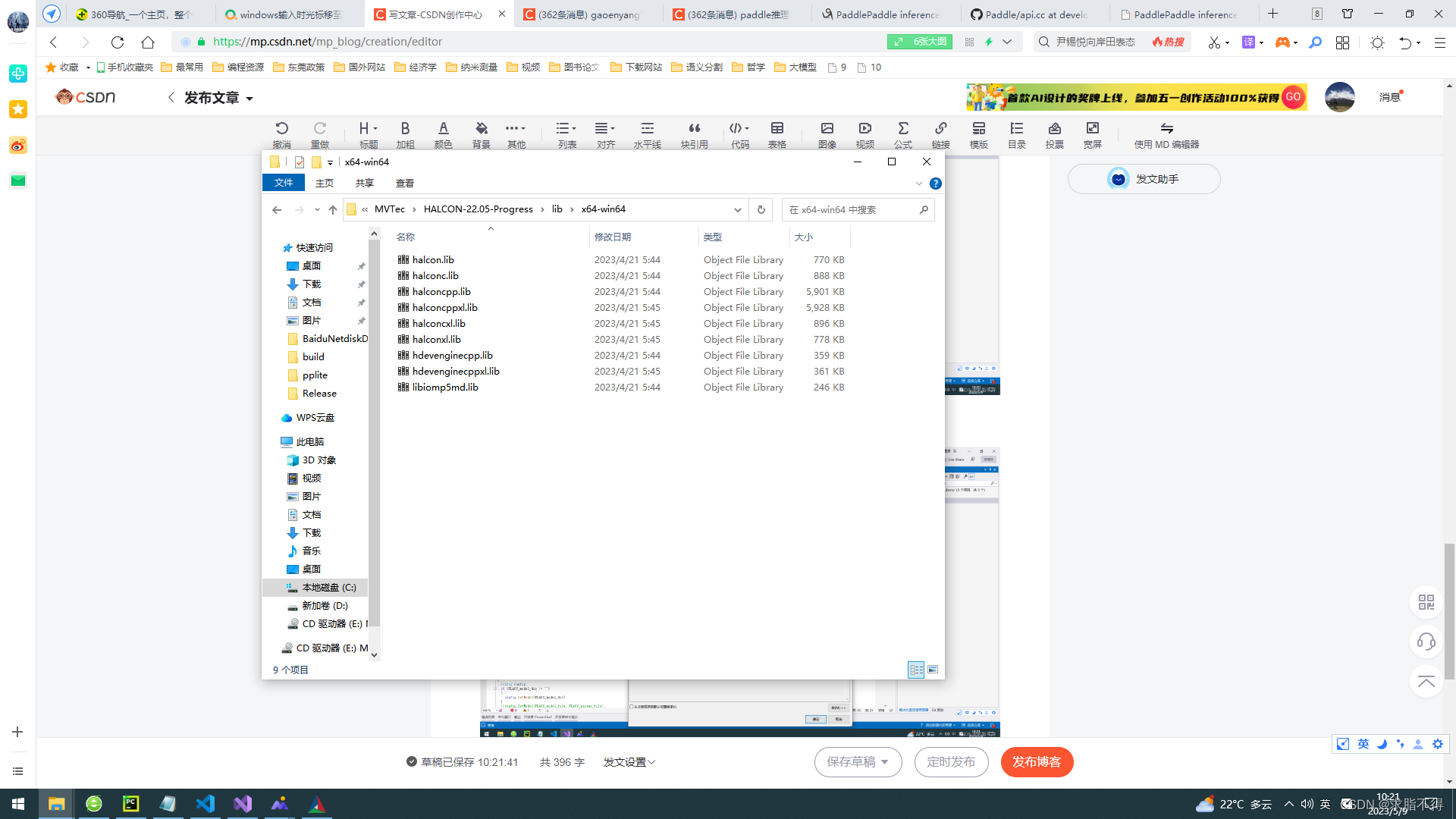Switch to the 查看 tab in Explorer
1456x819 pixels.
404,183
